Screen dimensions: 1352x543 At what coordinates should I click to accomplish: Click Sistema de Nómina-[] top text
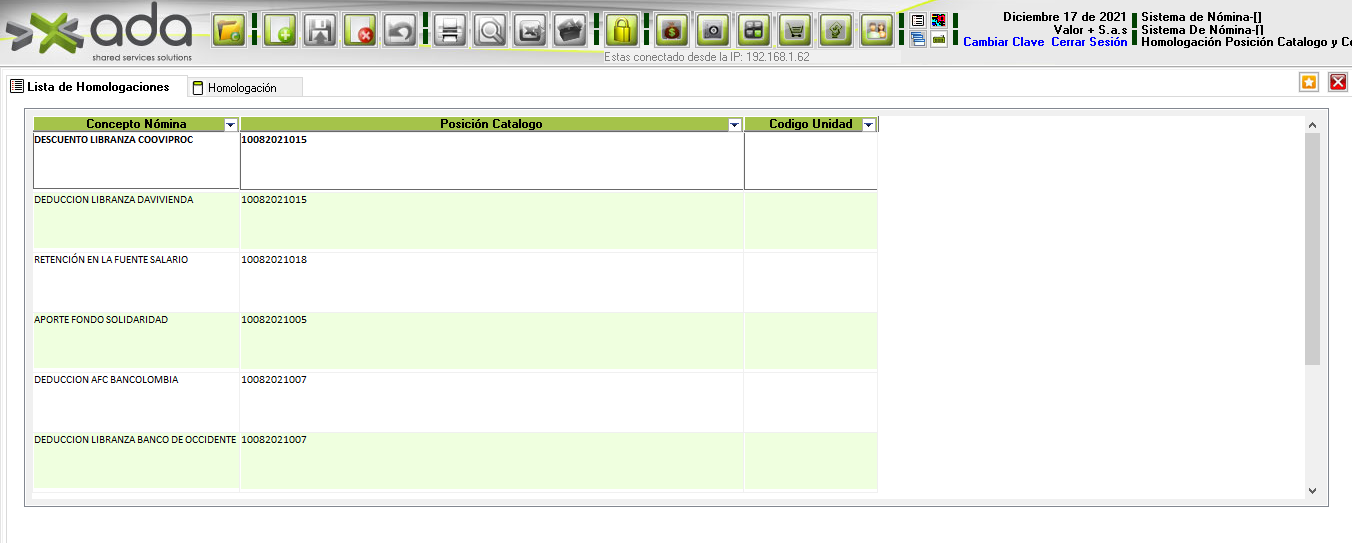tap(1203, 17)
